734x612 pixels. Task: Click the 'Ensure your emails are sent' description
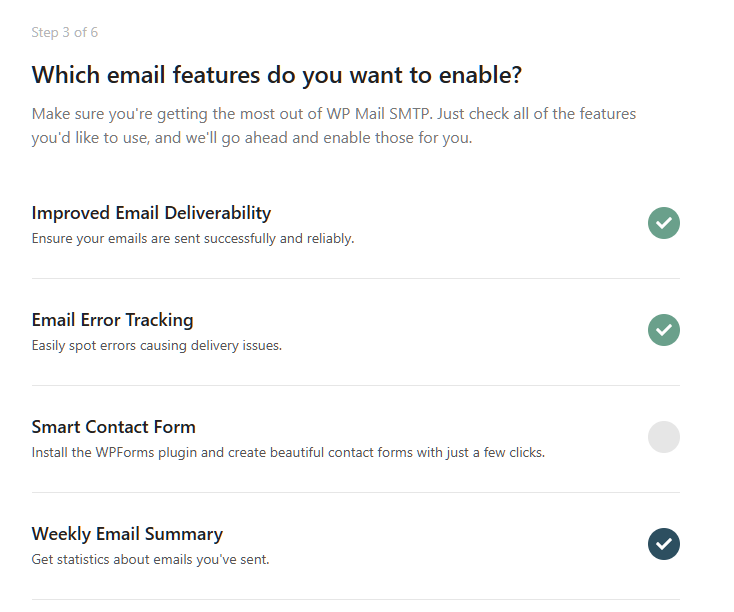(193, 239)
